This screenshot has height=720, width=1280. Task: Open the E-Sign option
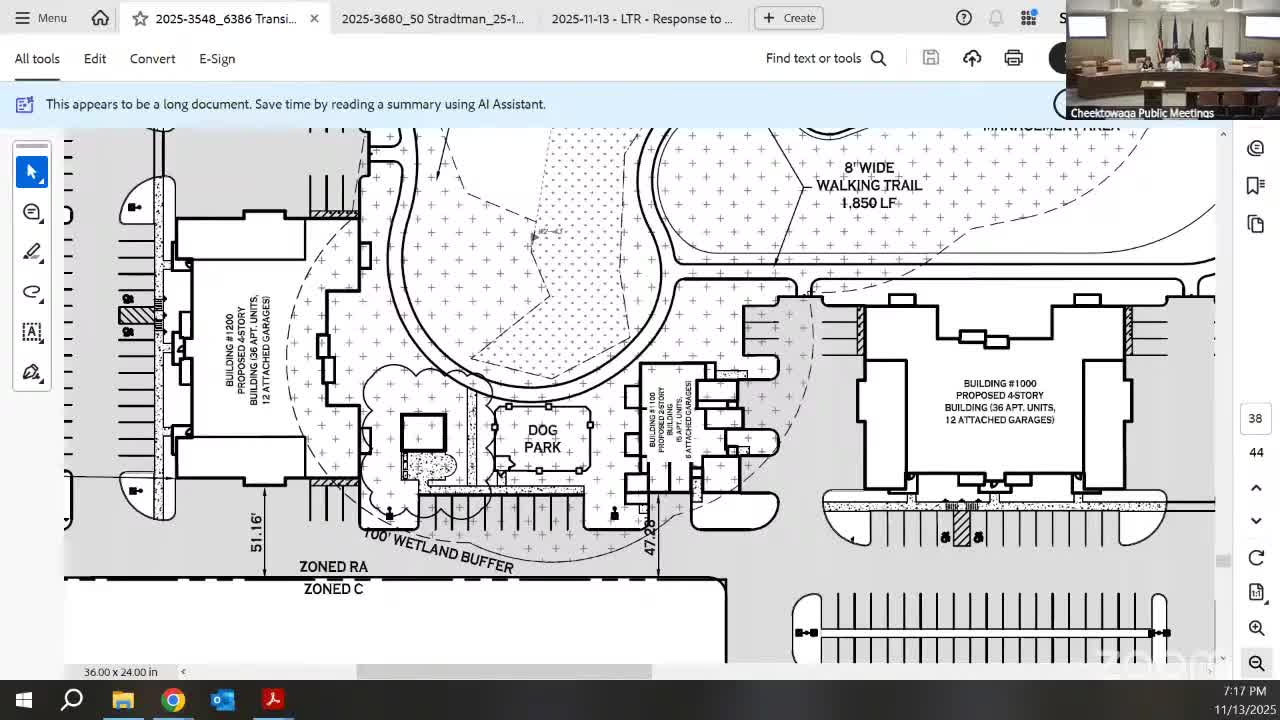point(216,59)
